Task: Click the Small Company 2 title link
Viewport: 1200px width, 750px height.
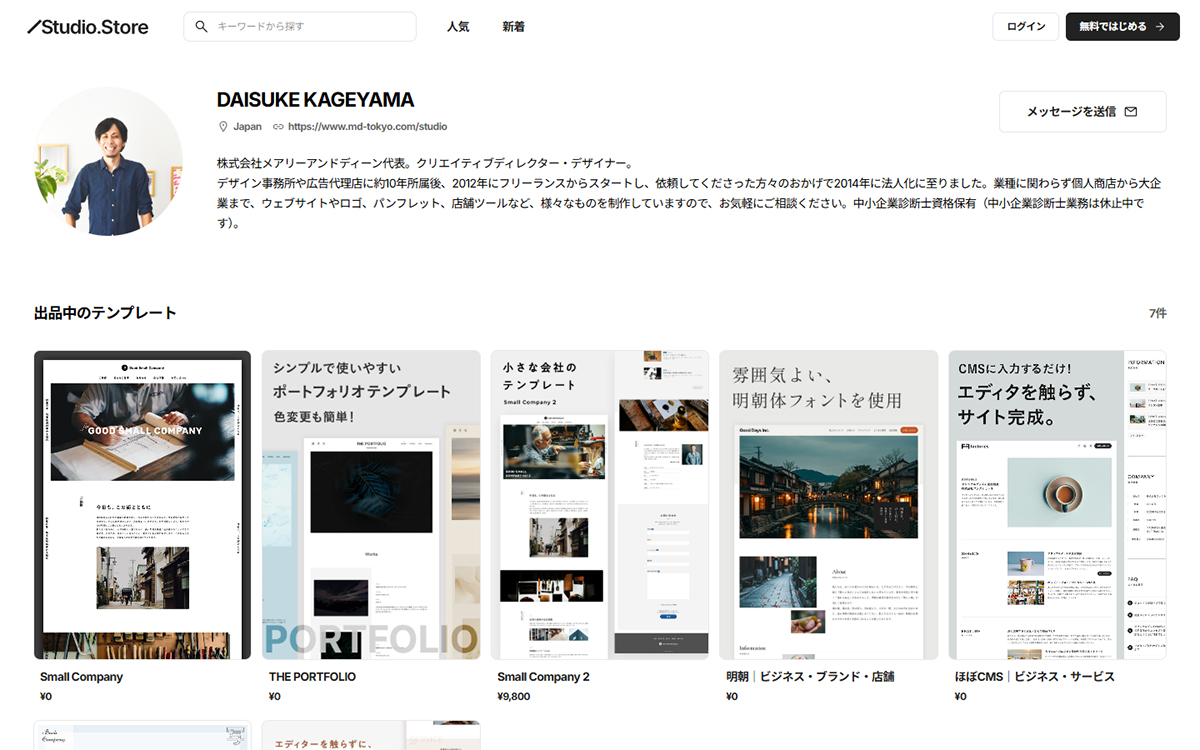Action: (543, 677)
